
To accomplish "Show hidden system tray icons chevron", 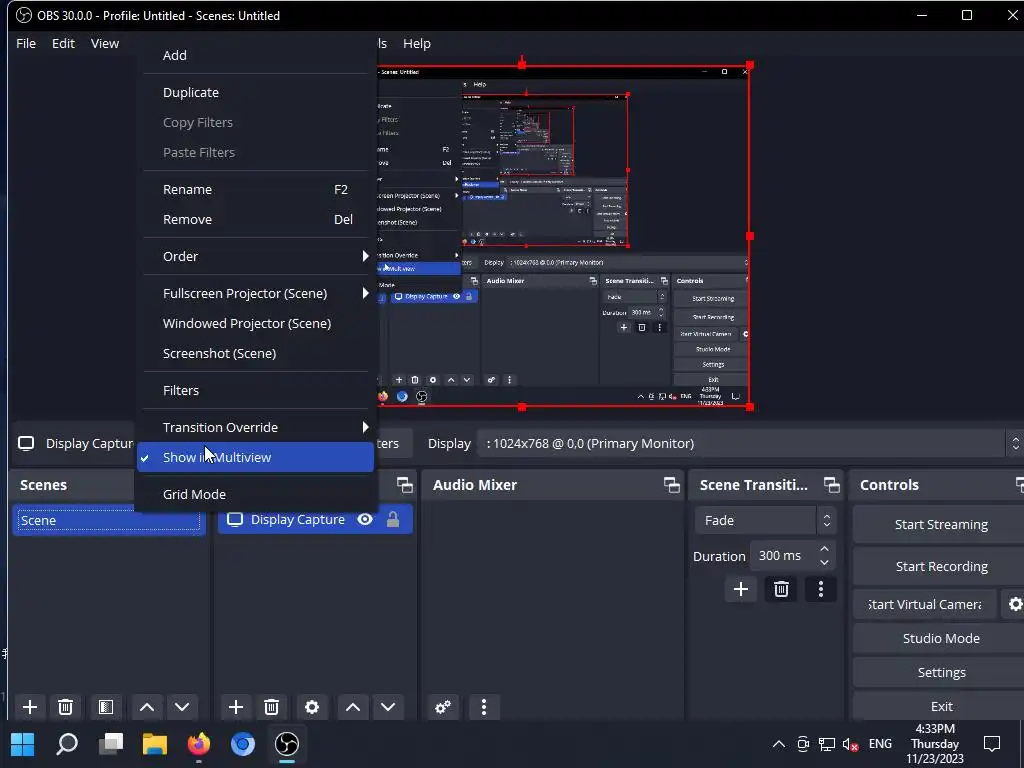I will [778, 744].
